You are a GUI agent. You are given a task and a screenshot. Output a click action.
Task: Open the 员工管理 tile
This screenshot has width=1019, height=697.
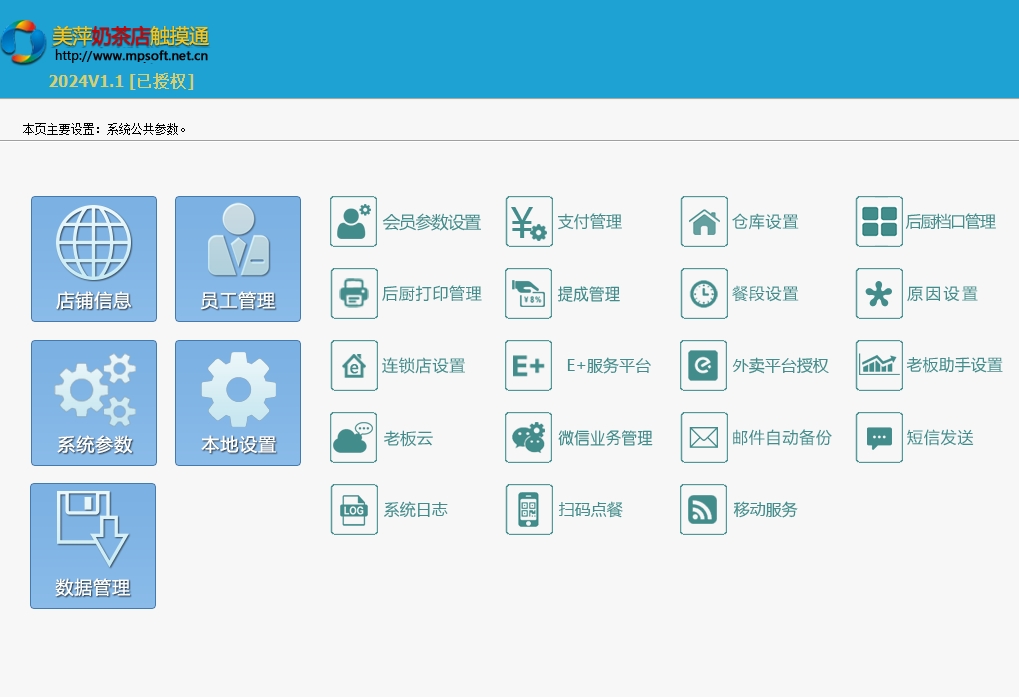tap(238, 259)
